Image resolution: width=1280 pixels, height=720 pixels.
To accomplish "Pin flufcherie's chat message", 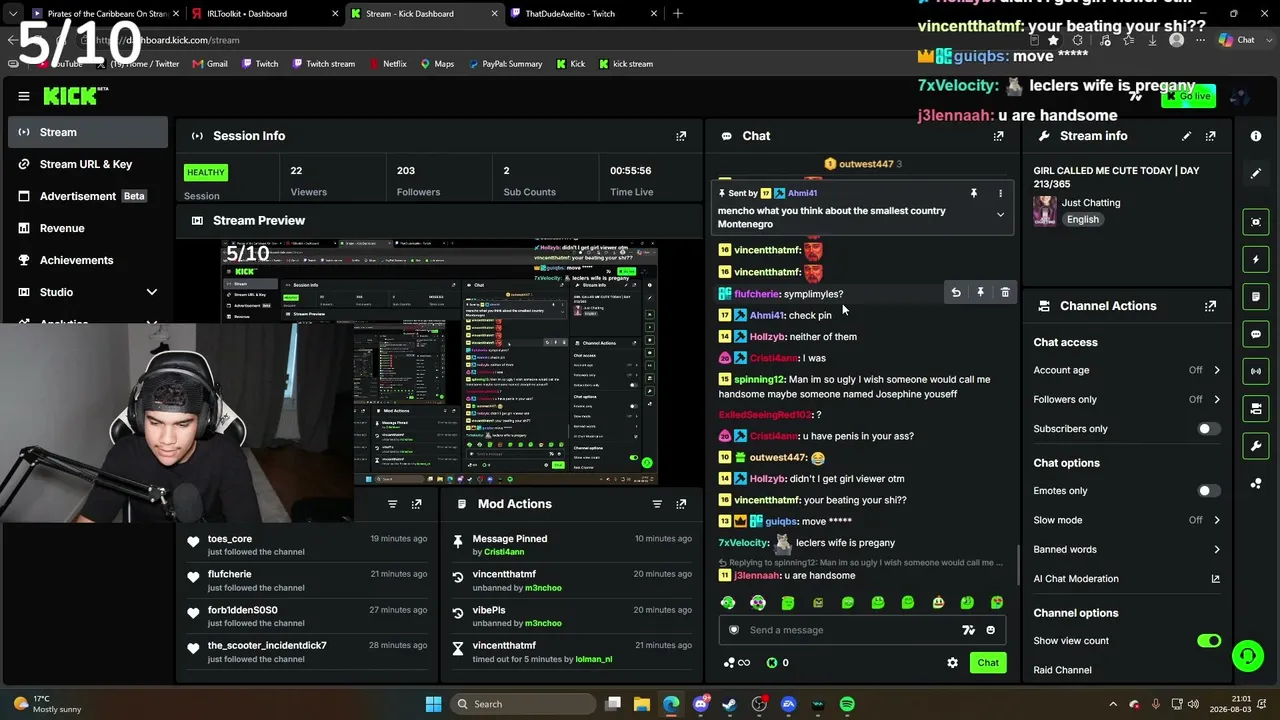I will point(980,293).
